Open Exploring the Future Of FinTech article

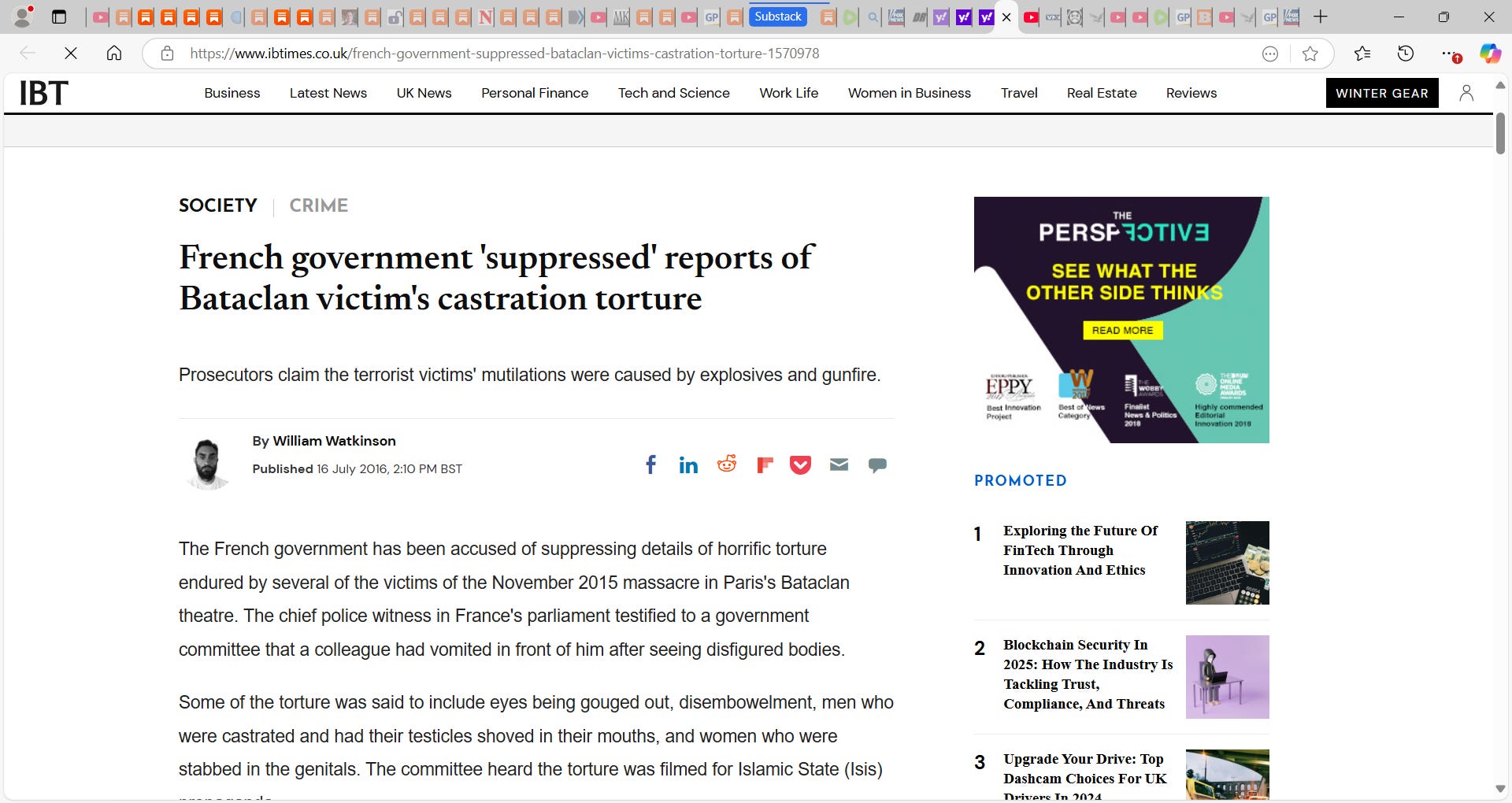point(1080,550)
